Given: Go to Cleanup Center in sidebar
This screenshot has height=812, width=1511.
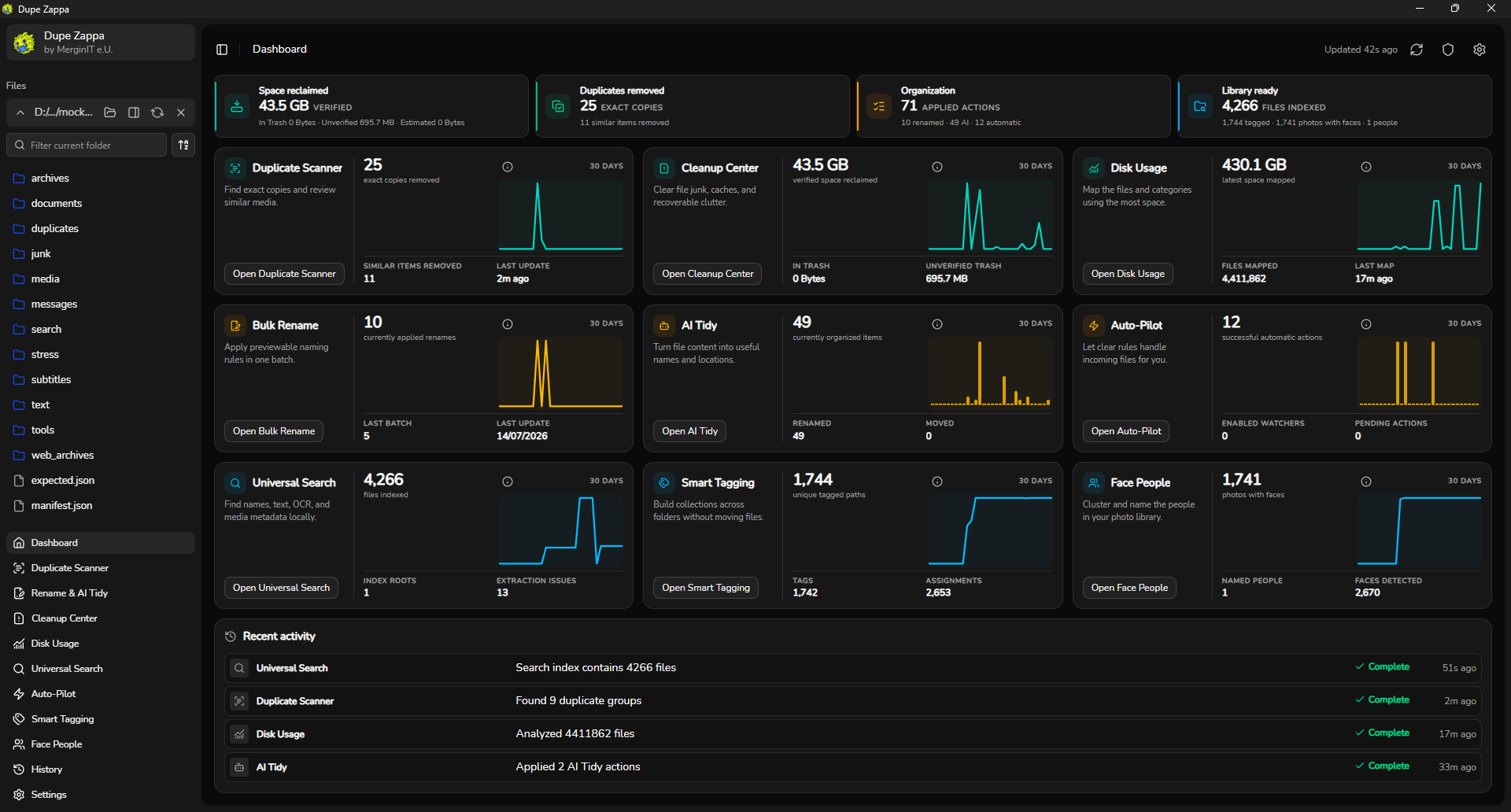Looking at the screenshot, I should point(101,618).
